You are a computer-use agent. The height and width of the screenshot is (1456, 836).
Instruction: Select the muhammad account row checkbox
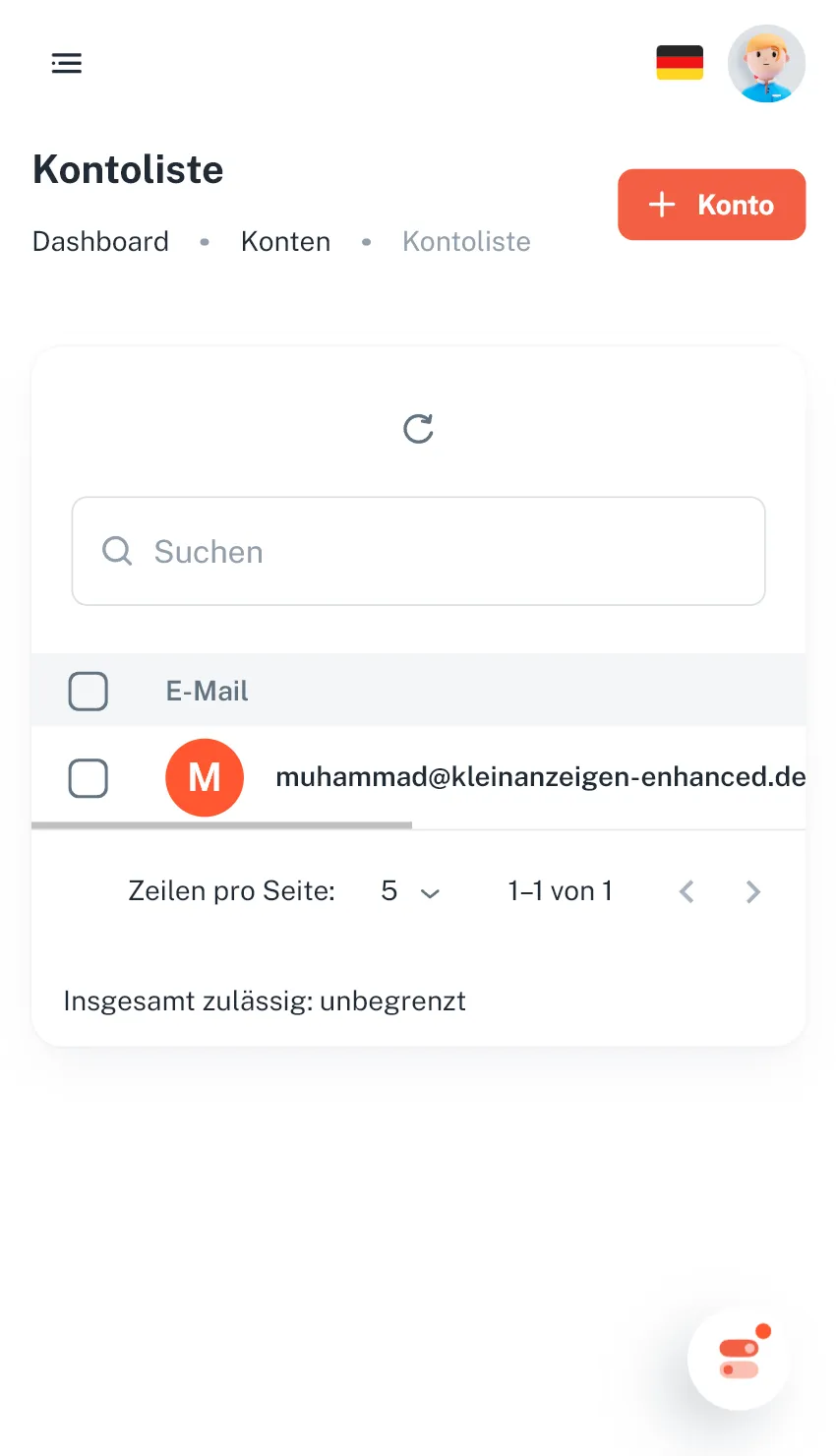[89, 779]
